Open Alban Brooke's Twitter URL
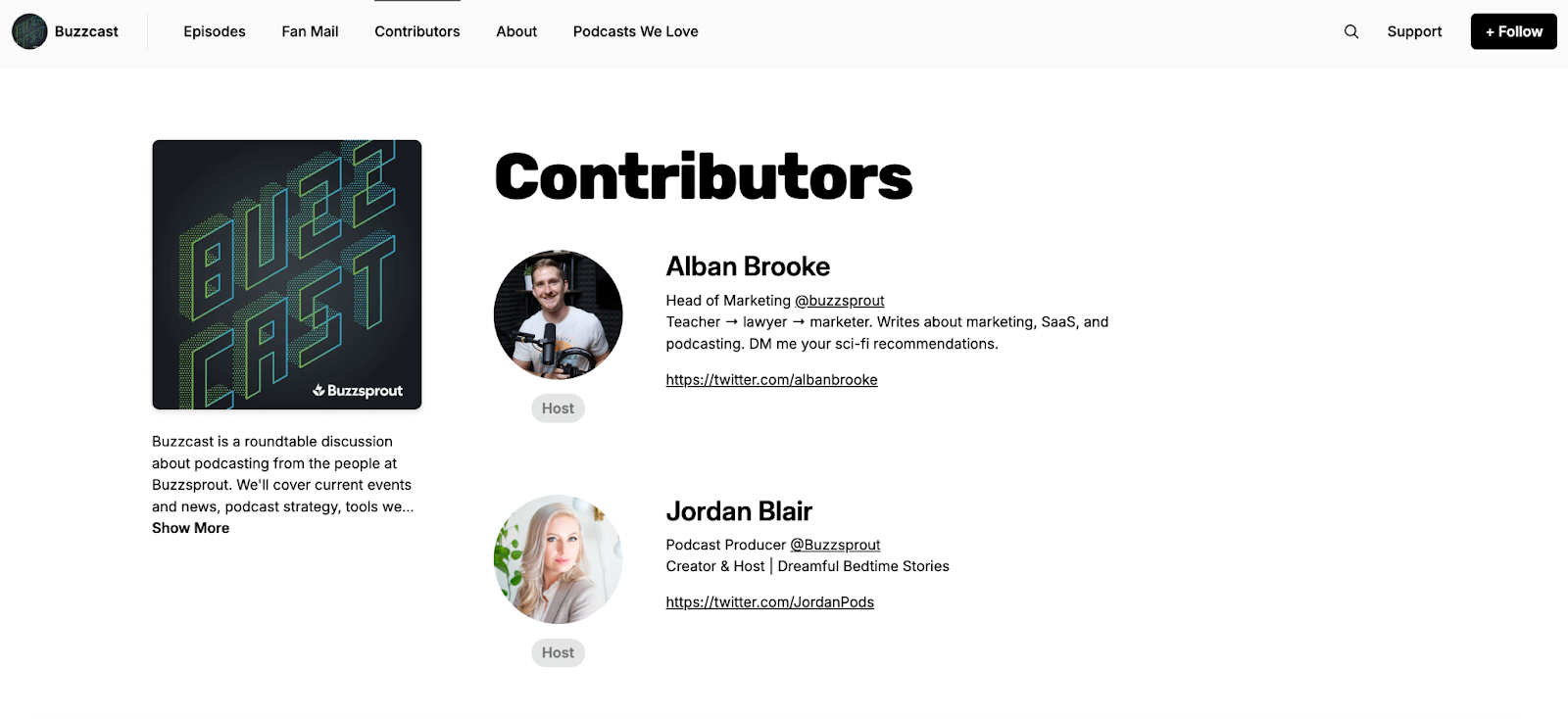This screenshot has width=1568, height=719. [771, 380]
